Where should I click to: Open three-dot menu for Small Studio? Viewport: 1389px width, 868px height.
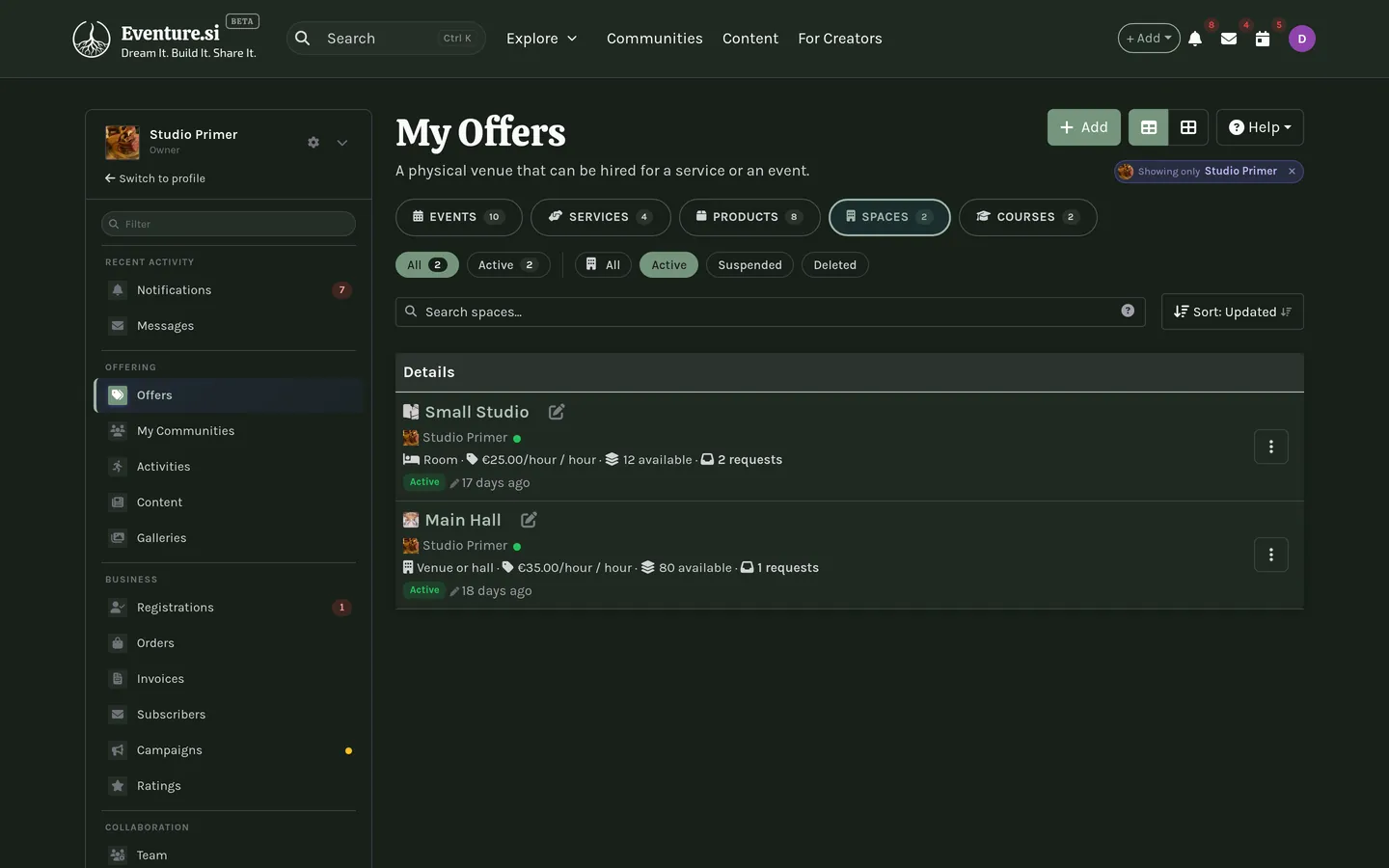click(x=1270, y=447)
